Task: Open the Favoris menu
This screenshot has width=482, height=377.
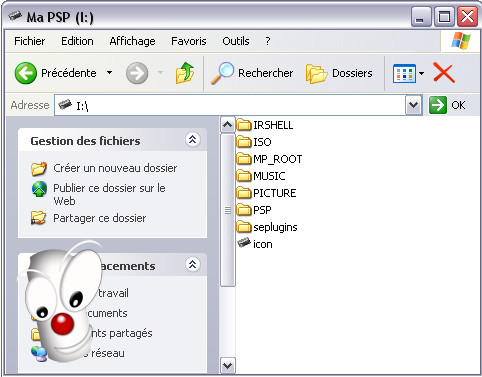Action: [189, 41]
